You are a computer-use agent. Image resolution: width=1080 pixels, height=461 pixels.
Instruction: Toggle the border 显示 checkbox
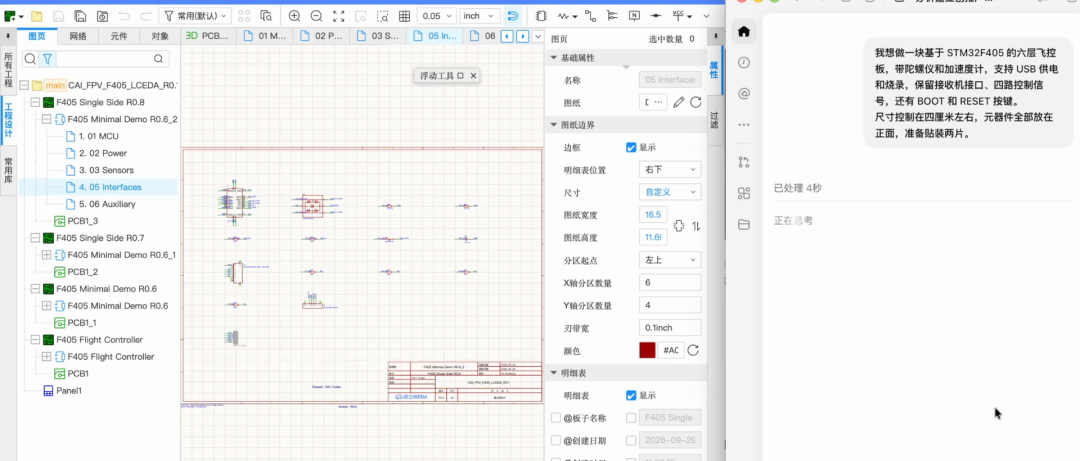pyautogui.click(x=631, y=147)
